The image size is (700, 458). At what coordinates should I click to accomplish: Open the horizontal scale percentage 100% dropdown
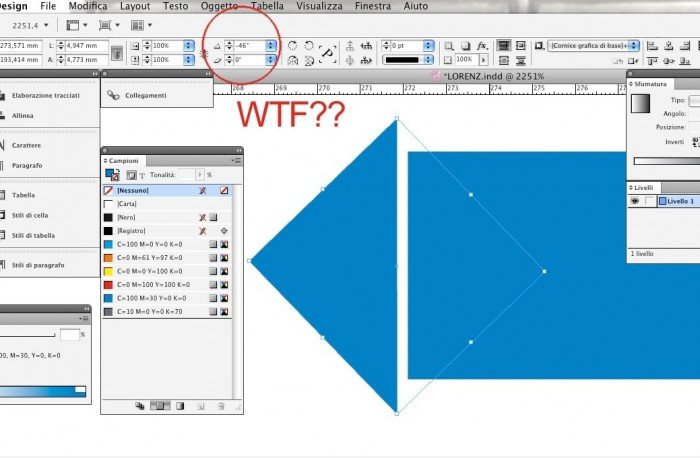click(x=189, y=46)
